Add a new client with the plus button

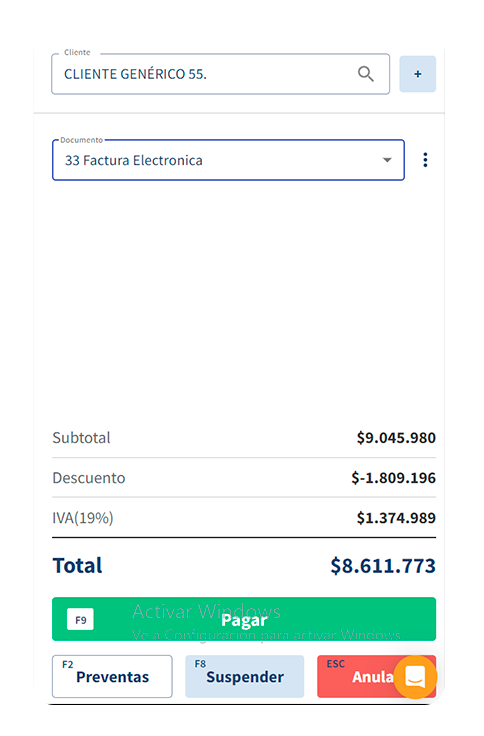click(417, 74)
